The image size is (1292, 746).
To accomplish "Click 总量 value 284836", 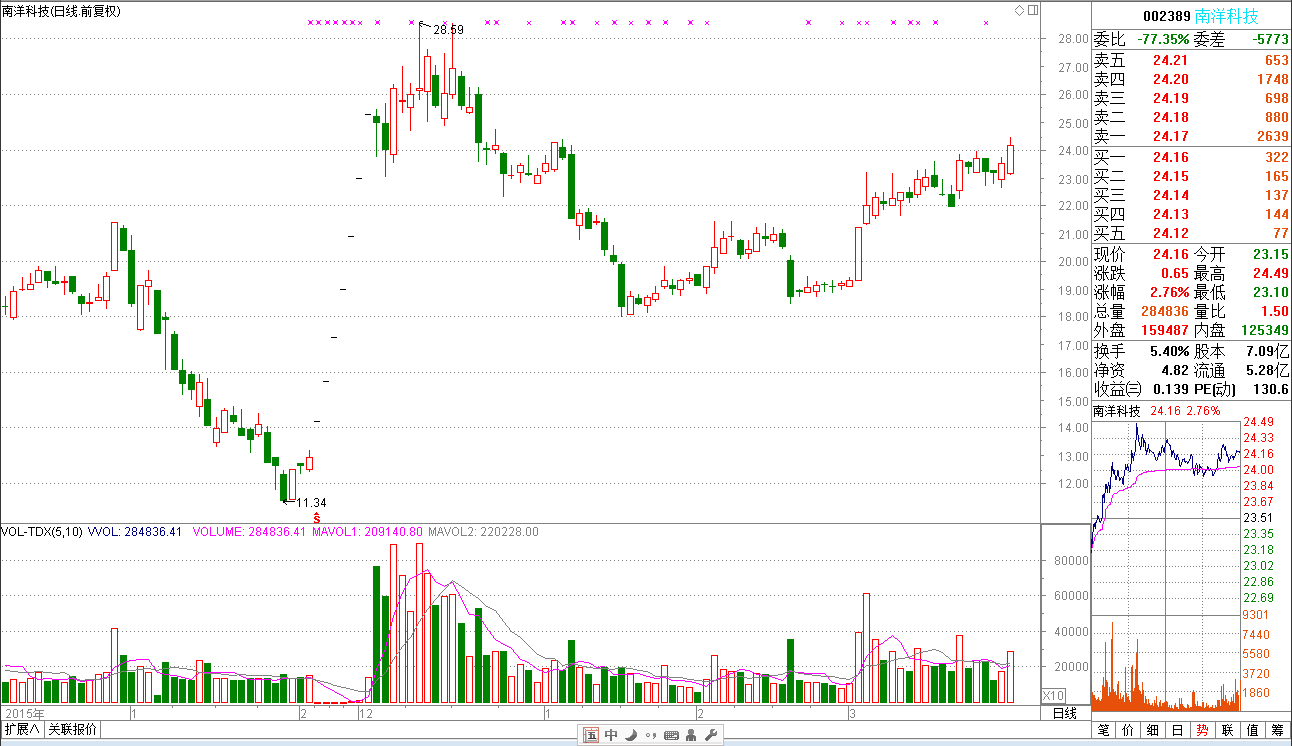I will 1163,311.
